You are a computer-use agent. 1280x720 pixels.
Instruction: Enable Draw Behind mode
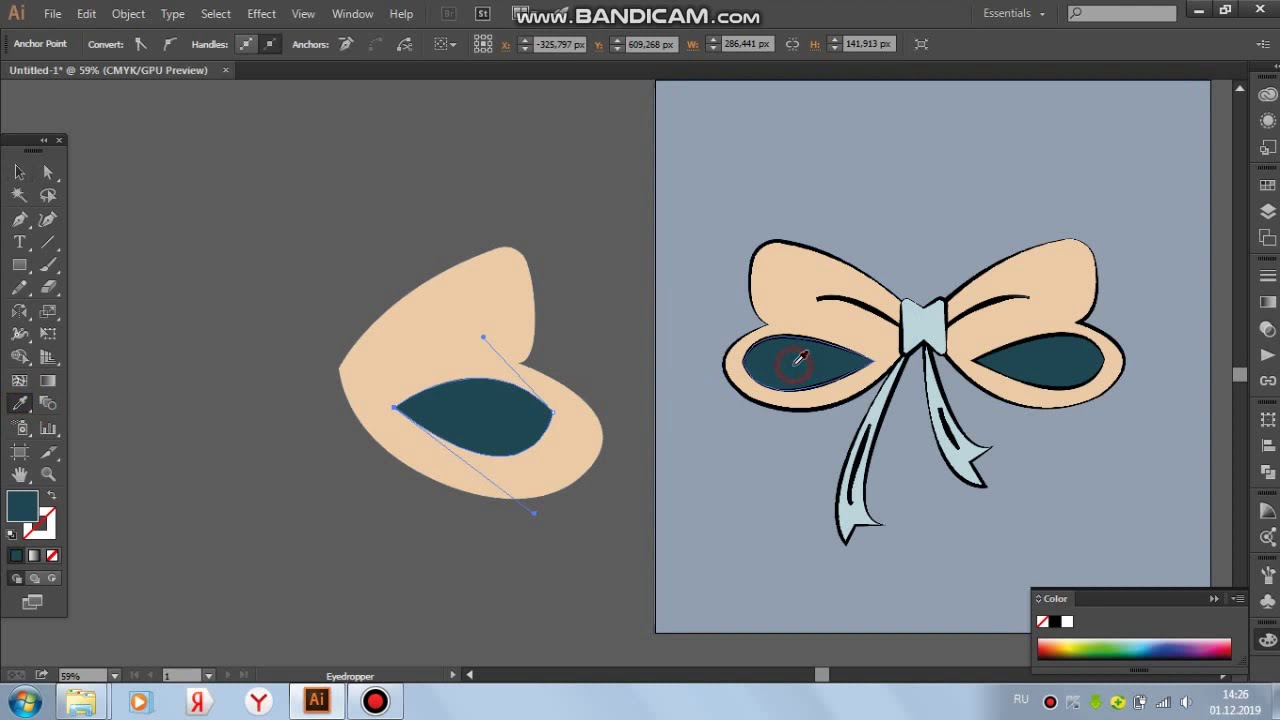pyautogui.click(x=34, y=578)
